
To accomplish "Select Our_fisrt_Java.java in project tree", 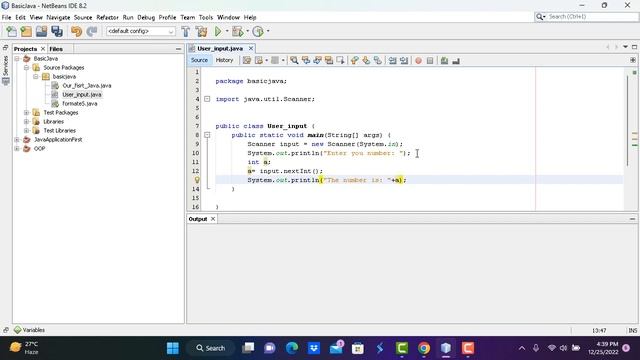I will [87, 85].
